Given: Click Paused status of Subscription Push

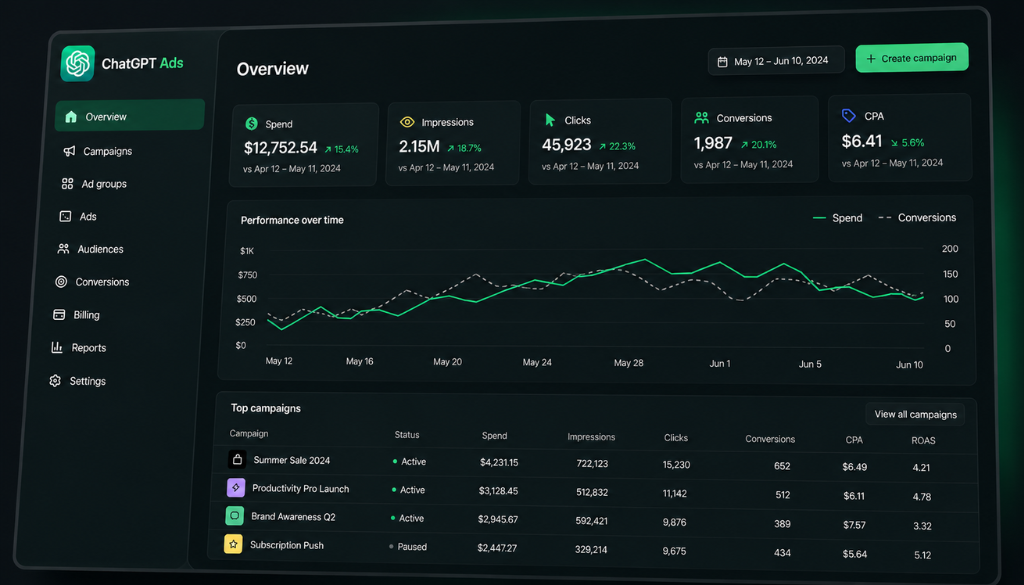Looking at the screenshot, I should coord(408,546).
